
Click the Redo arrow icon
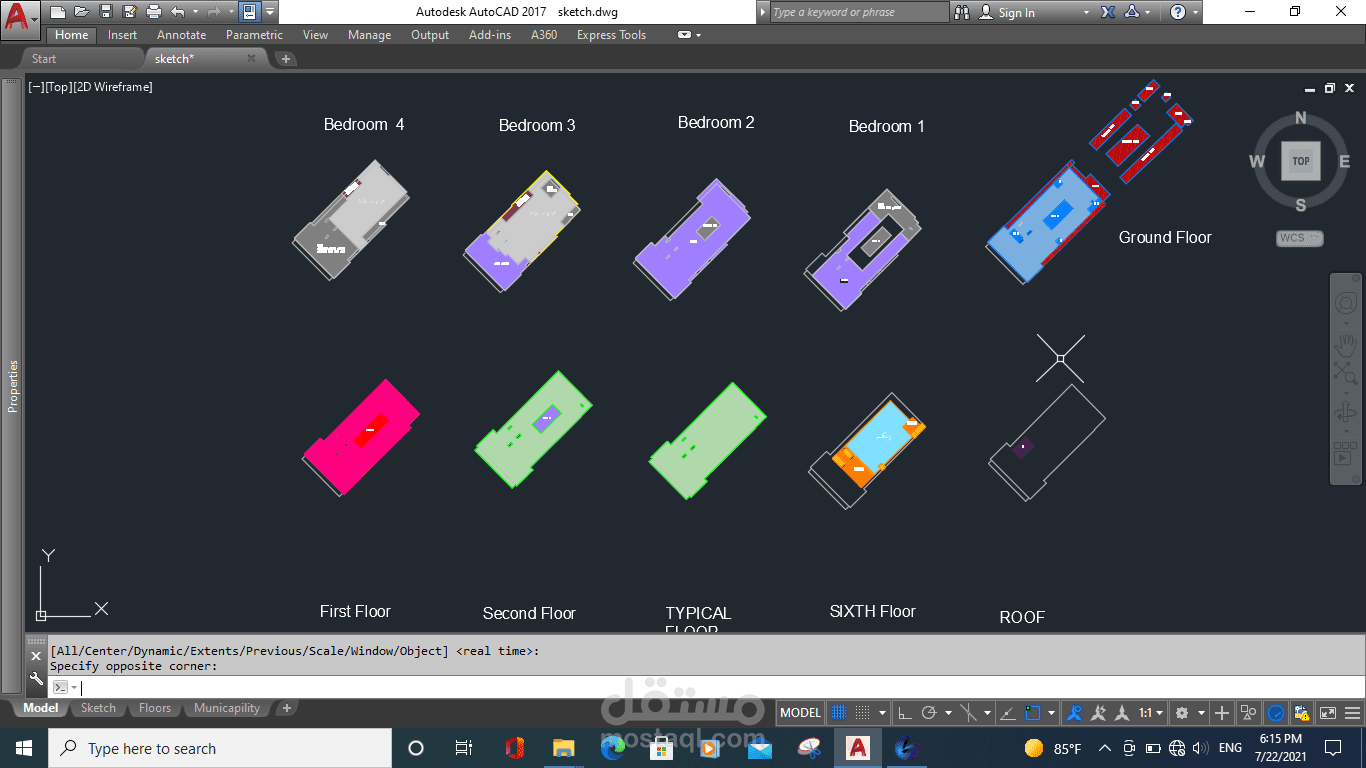point(214,12)
